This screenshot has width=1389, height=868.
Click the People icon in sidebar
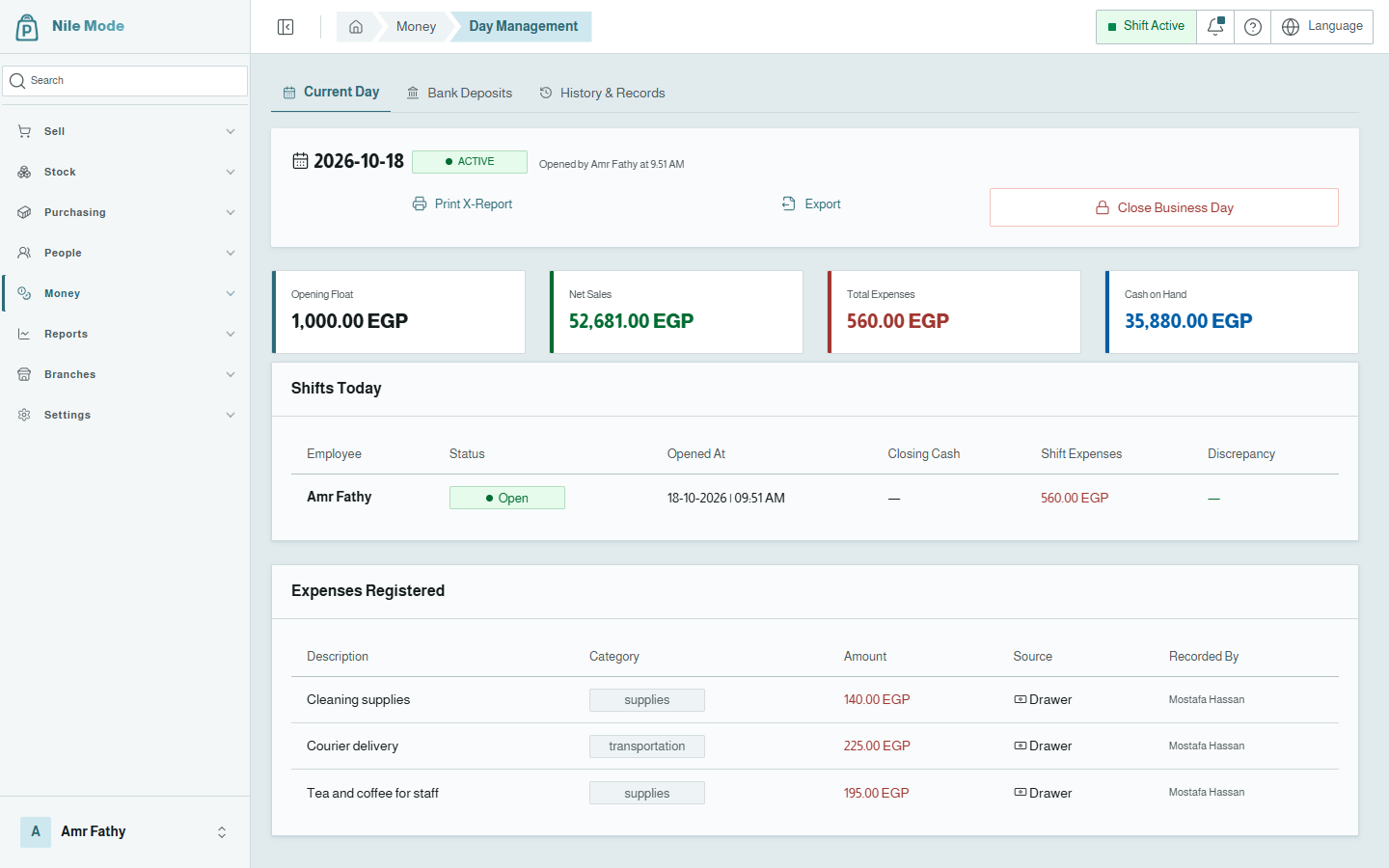[x=24, y=253]
